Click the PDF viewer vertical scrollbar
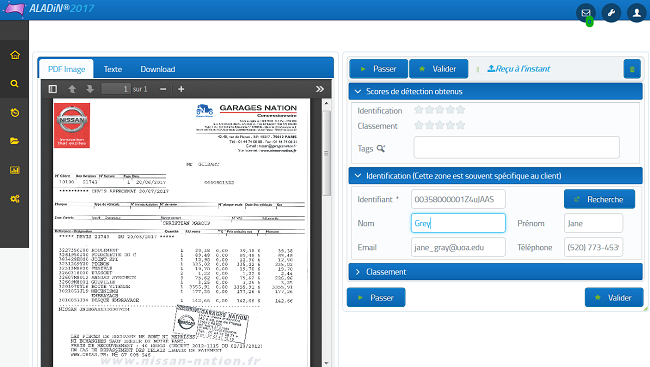Viewport: 650px width, 367px height. 326,232
